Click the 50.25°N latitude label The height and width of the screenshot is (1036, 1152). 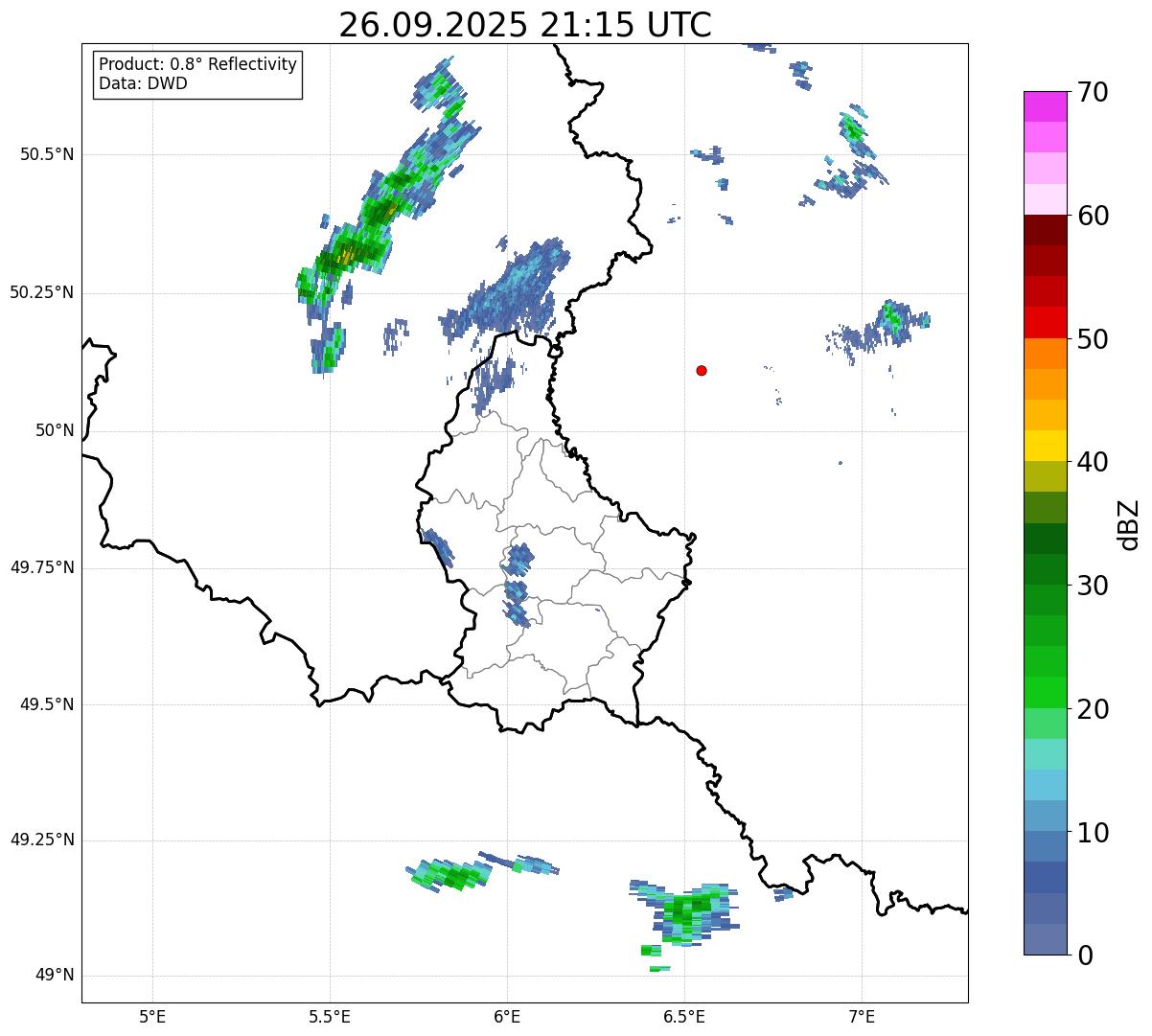pyautogui.click(x=42, y=292)
